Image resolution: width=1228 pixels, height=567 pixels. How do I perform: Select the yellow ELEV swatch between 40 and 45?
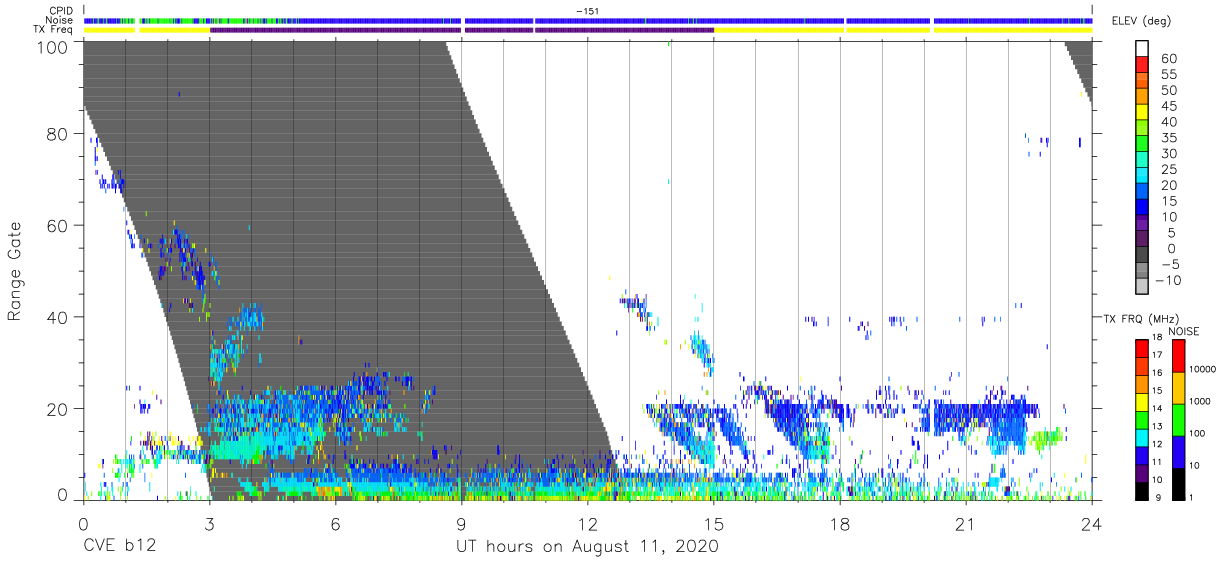tap(1142, 113)
